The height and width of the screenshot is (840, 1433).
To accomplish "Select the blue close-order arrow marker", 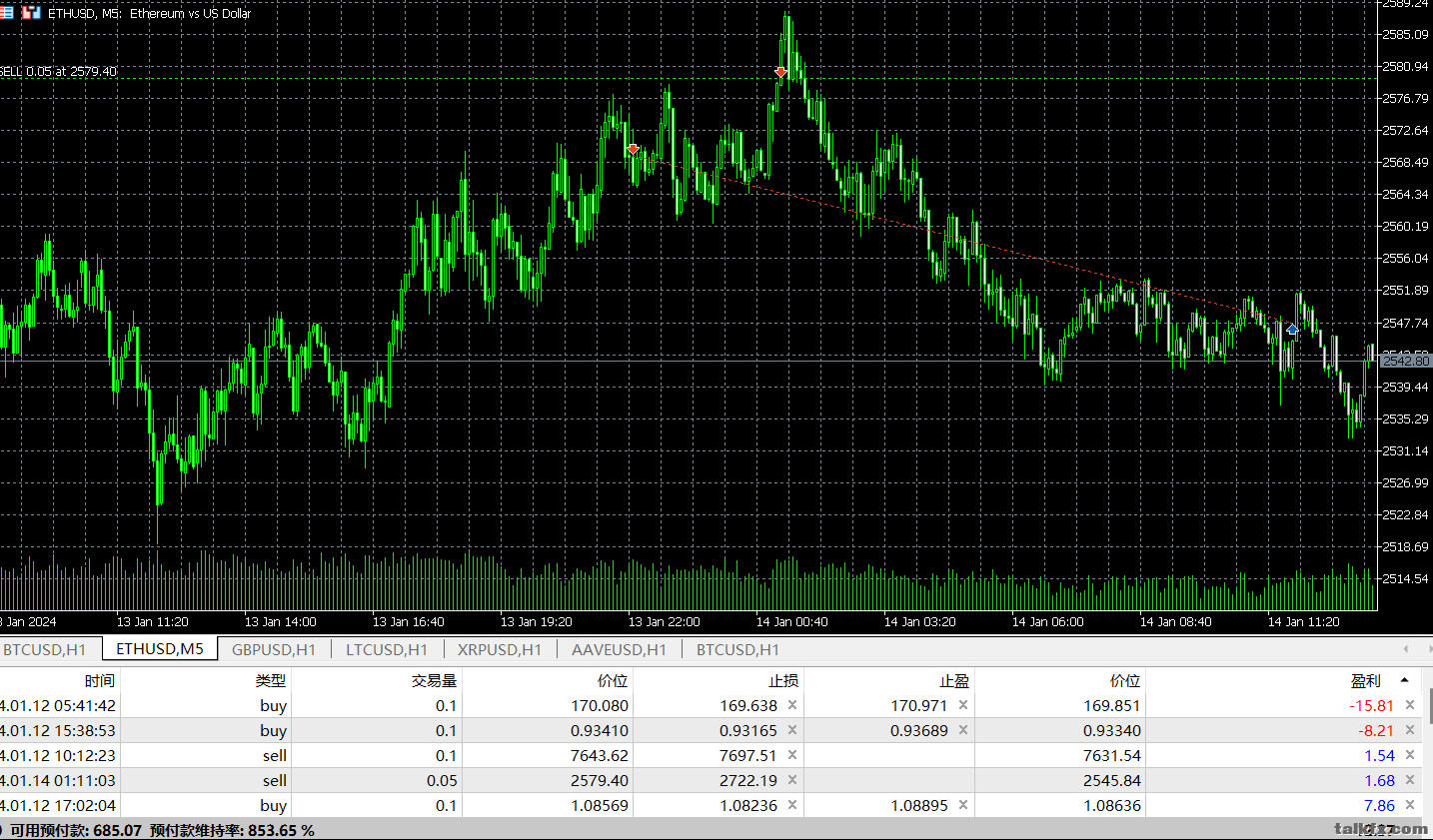I will [1292, 330].
